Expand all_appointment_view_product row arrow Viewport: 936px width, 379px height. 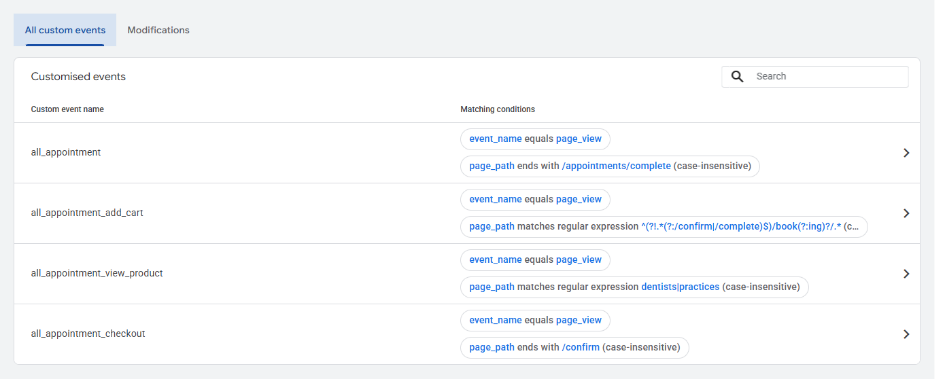coord(906,274)
